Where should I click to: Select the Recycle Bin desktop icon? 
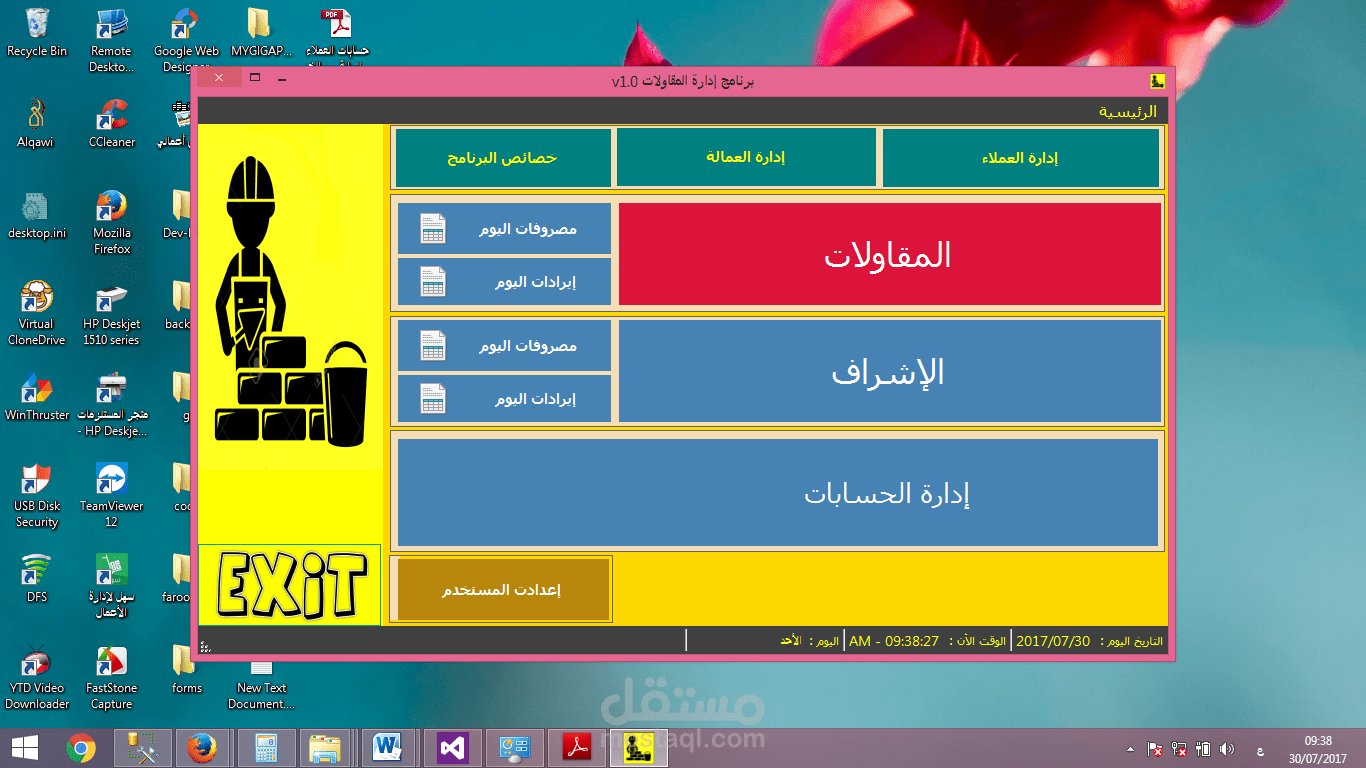(37, 33)
